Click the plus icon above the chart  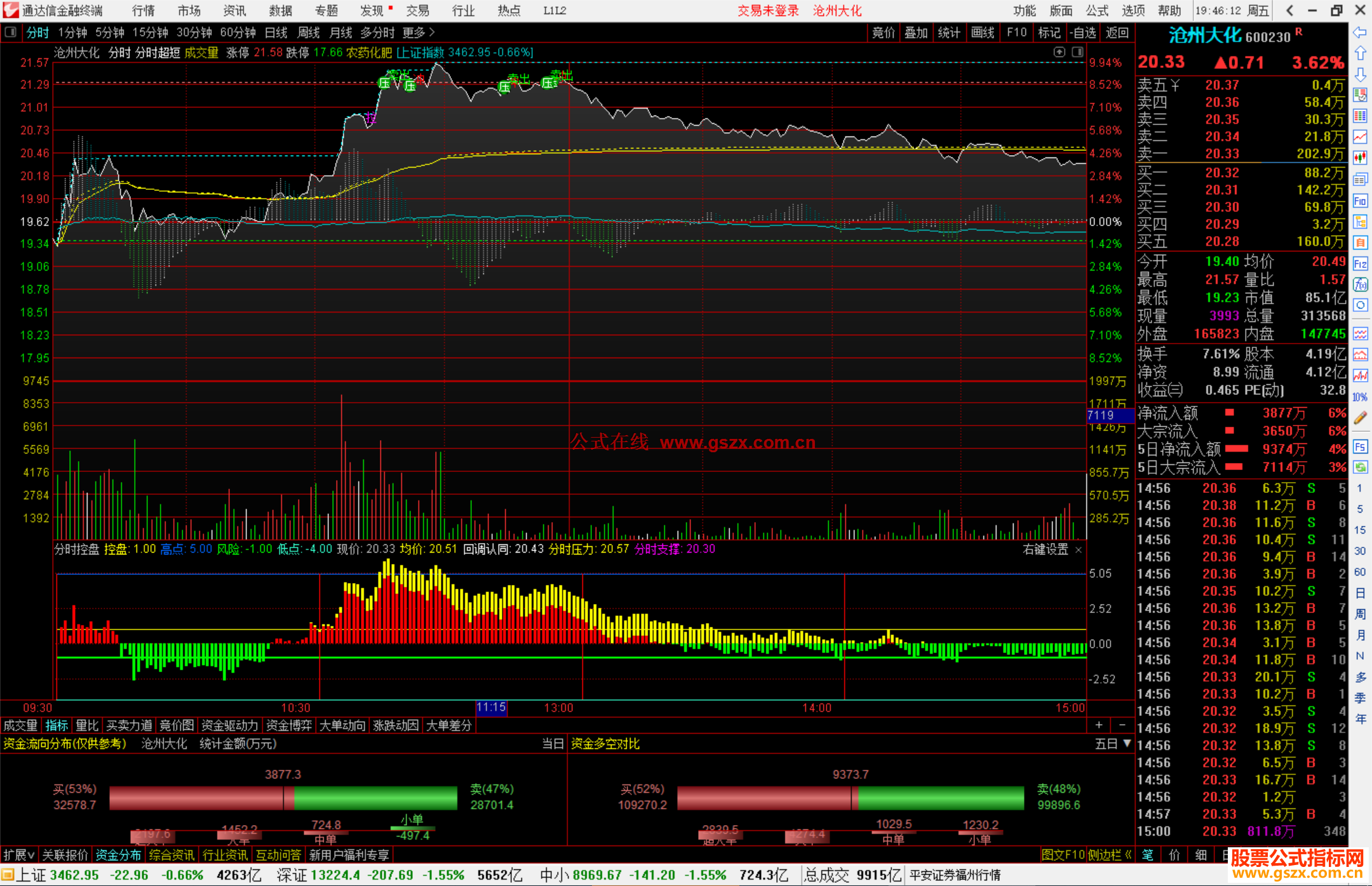1059,52
